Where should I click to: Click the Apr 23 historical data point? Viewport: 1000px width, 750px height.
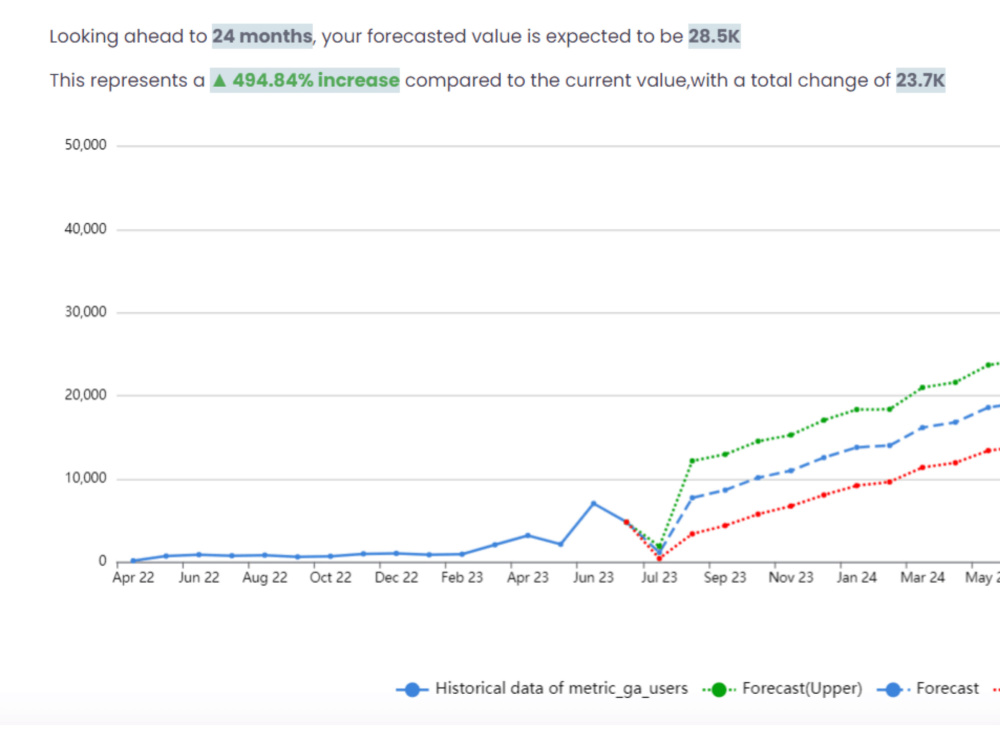pos(527,536)
